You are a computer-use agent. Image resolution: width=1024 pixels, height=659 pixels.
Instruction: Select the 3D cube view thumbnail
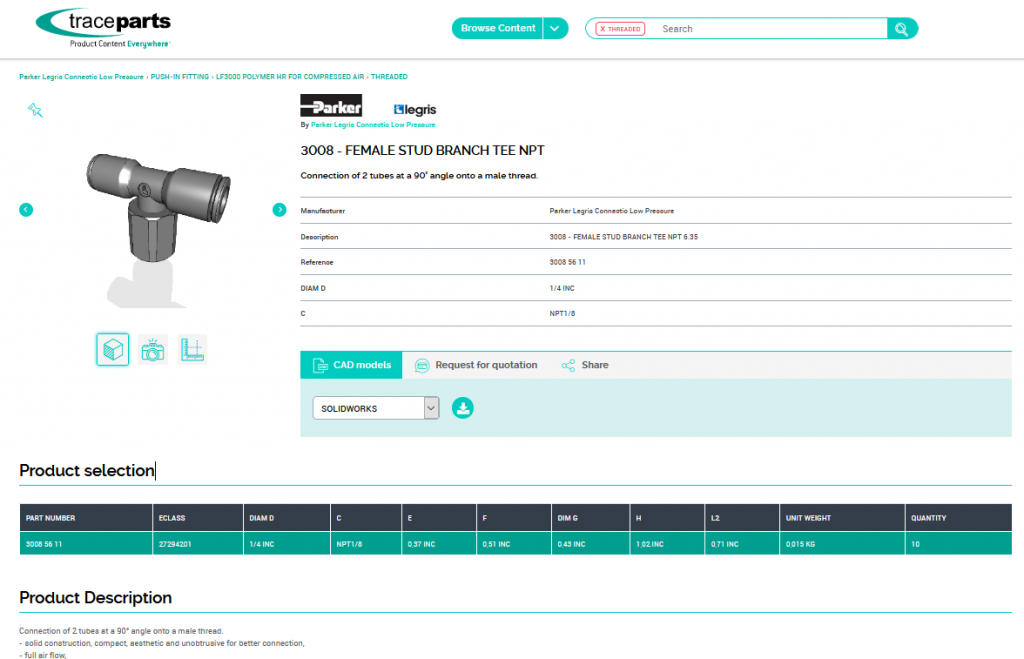point(113,349)
